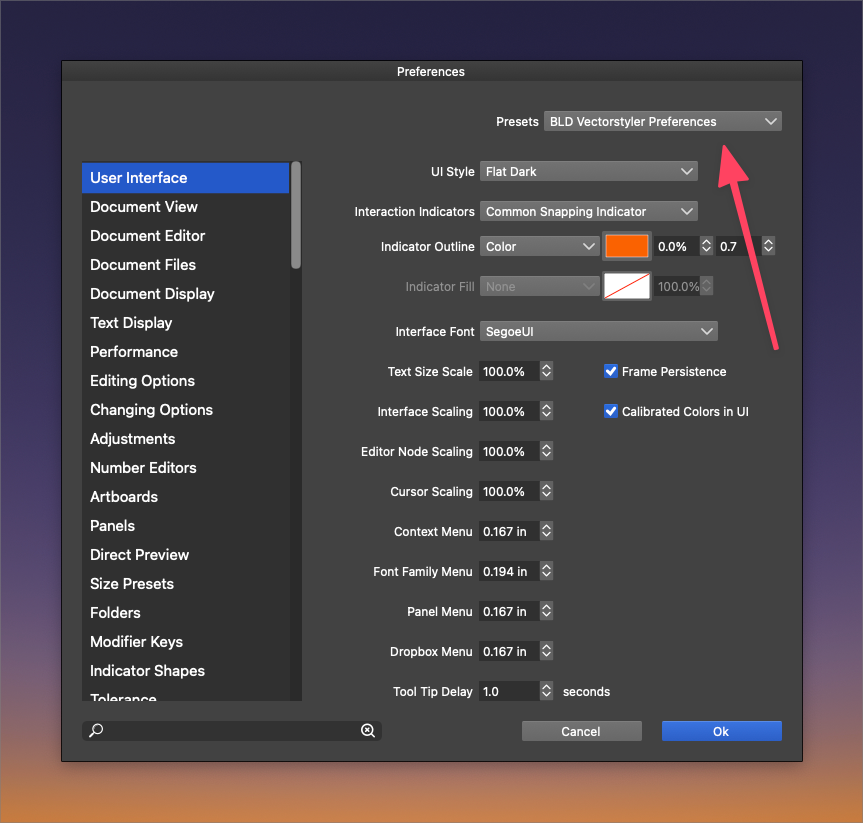Select Document View in the category list

point(144,207)
